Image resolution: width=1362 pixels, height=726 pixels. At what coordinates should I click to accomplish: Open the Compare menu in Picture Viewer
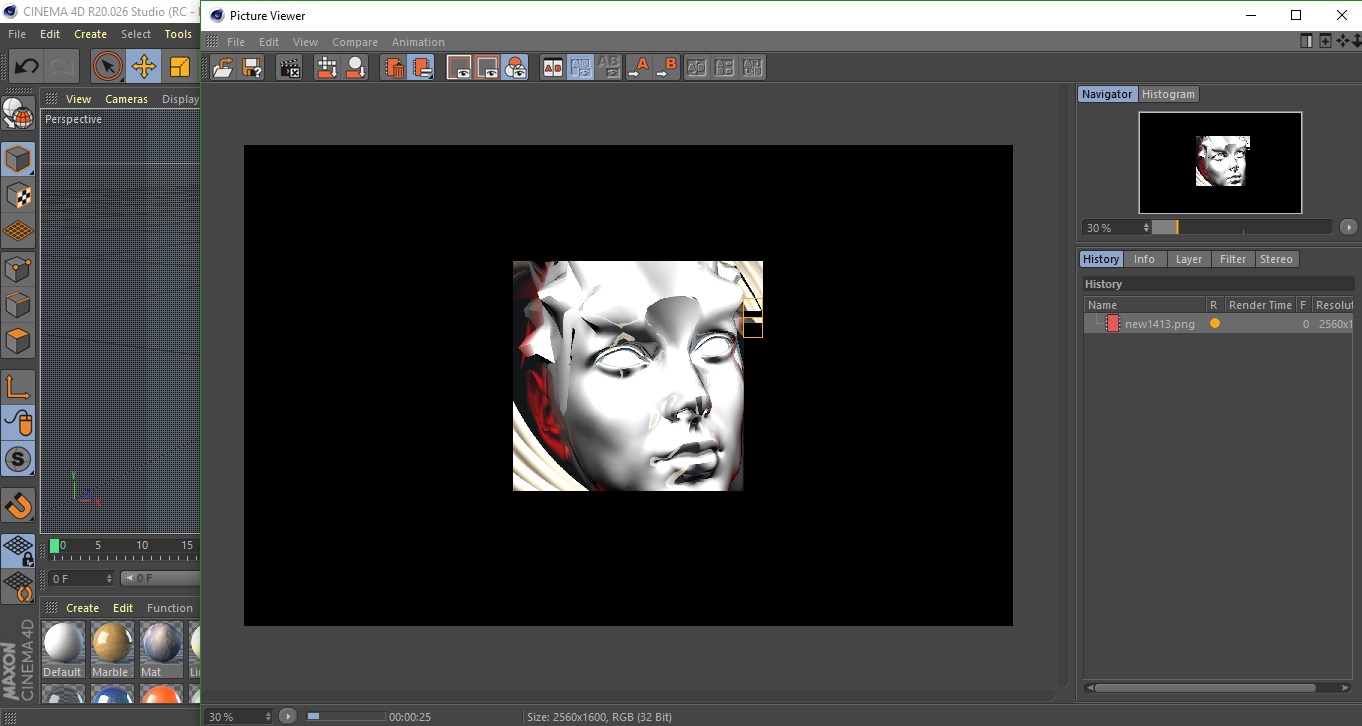354,42
